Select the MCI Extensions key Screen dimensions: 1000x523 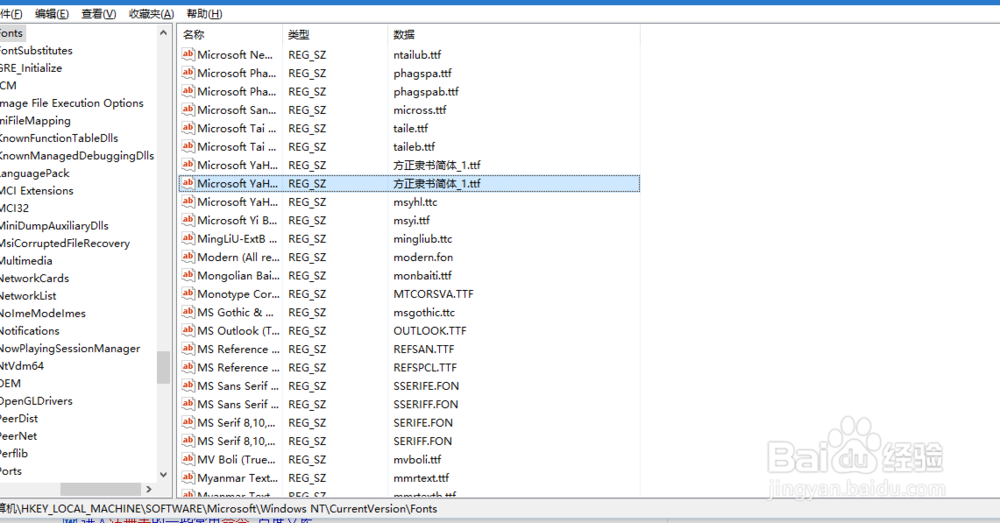pos(36,191)
